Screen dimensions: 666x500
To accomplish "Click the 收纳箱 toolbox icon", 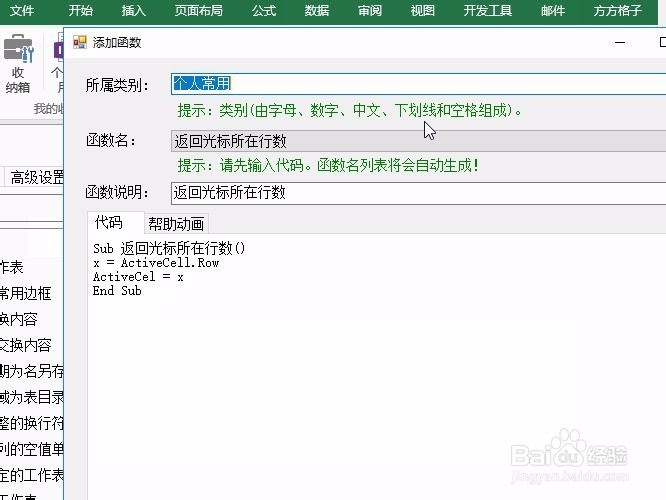I will pos(18,64).
